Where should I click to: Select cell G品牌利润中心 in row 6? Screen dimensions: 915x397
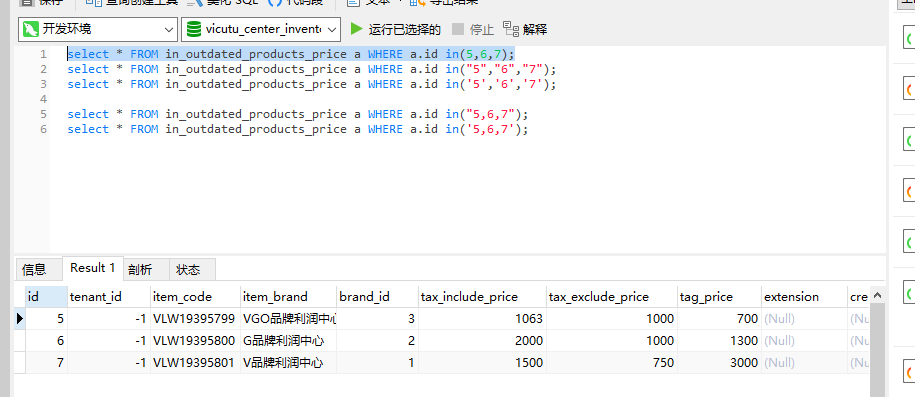click(288, 340)
